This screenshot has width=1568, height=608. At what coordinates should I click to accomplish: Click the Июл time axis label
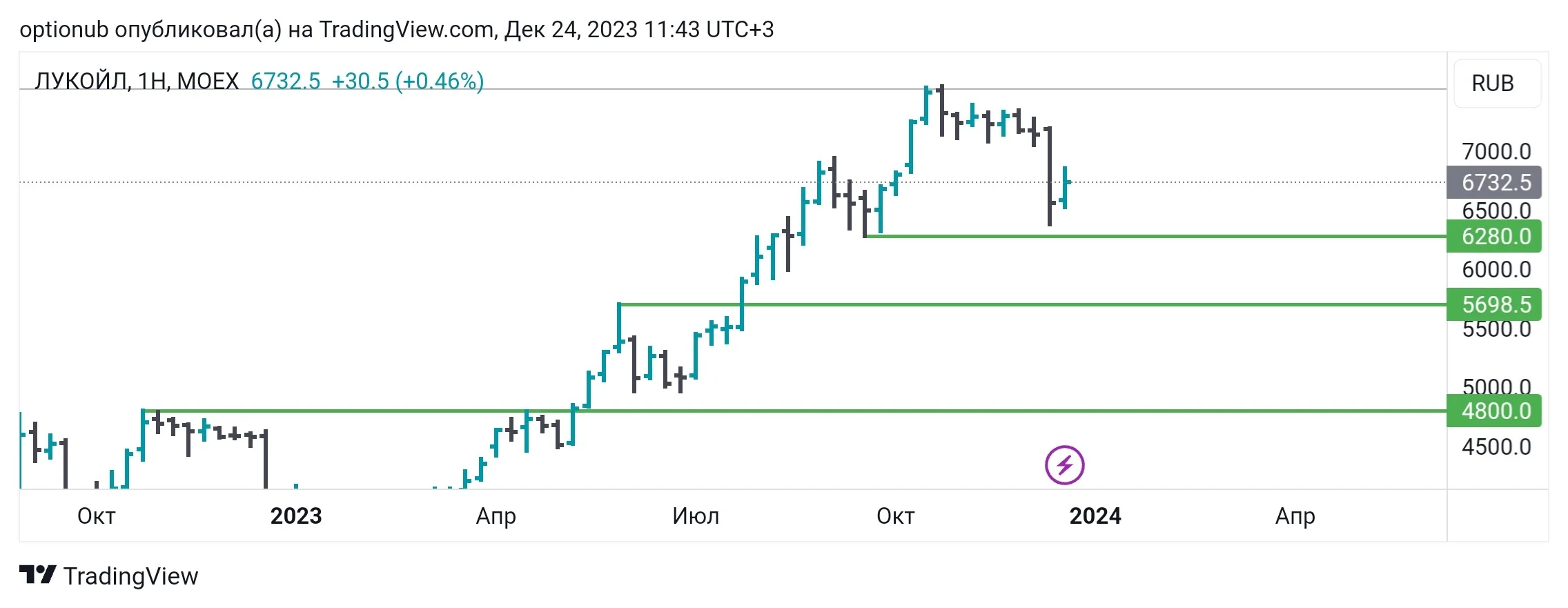pos(696,516)
